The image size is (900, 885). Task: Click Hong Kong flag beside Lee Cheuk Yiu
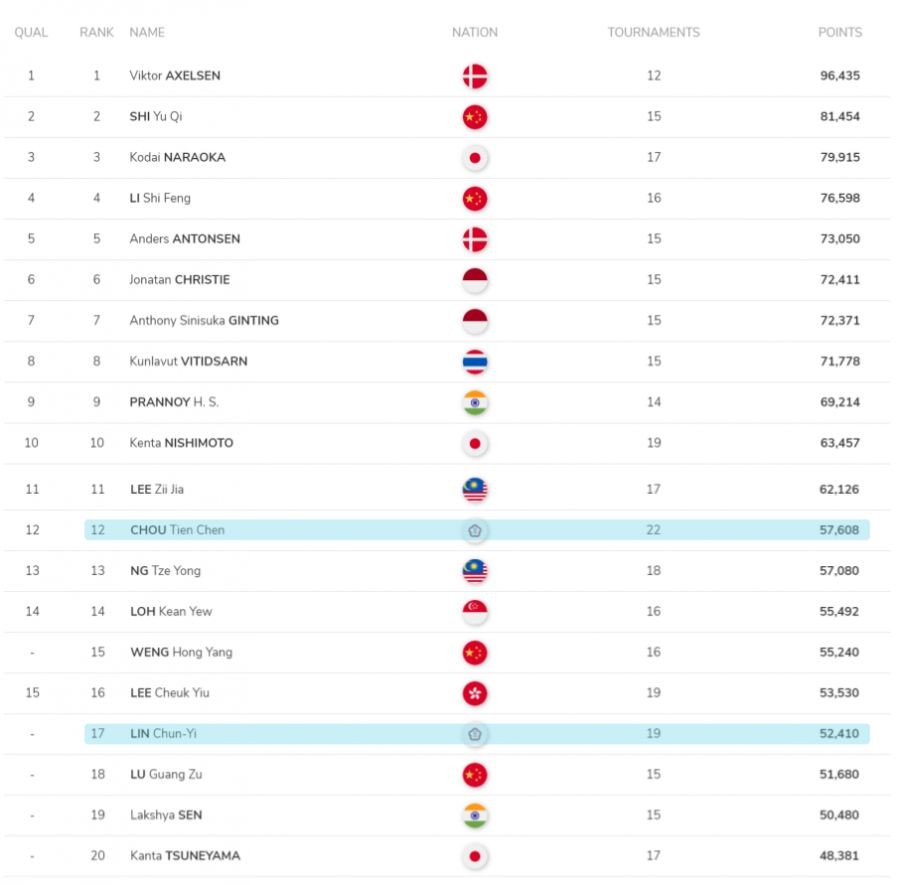pyautogui.click(x=474, y=693)
